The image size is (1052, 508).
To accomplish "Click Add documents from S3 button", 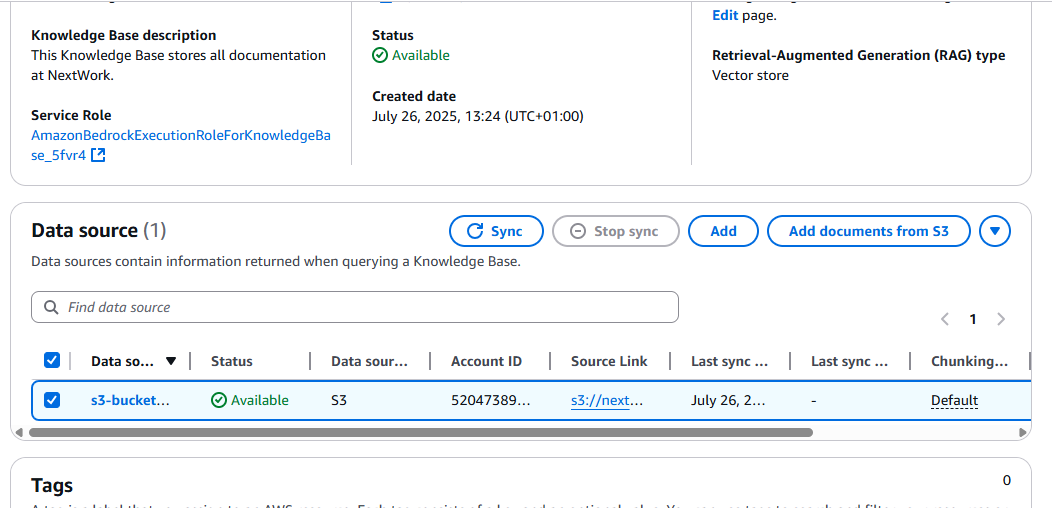I will pos(869,232).
